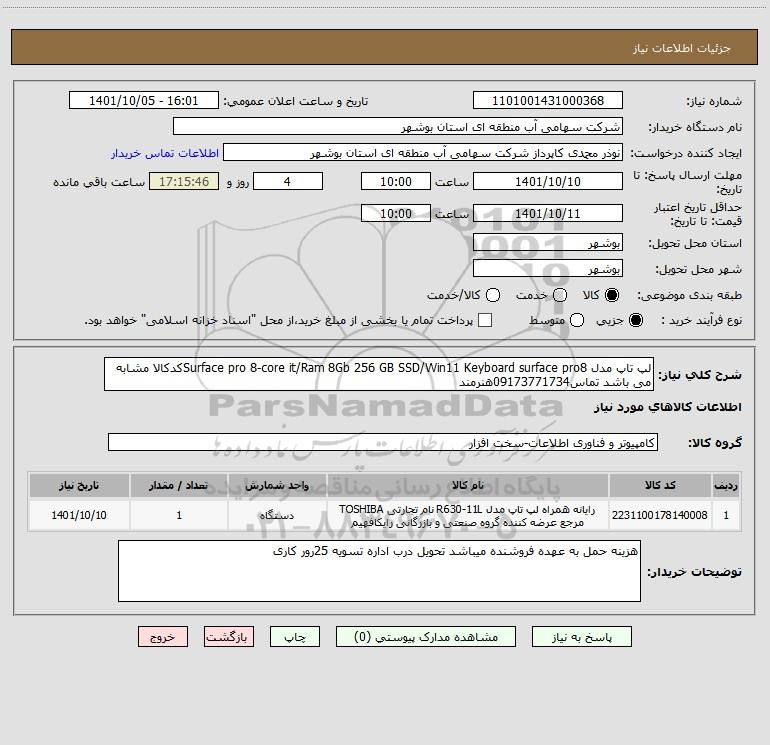Select product code 2231100178140008 table cell
Viewport: 770px width, 745px height.
pyautogui.click(x=660, y=515)
